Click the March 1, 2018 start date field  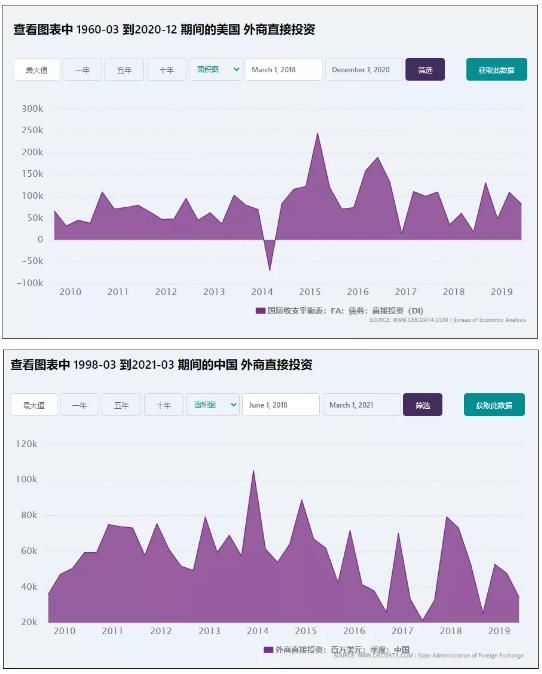click(x=284, y=70)
